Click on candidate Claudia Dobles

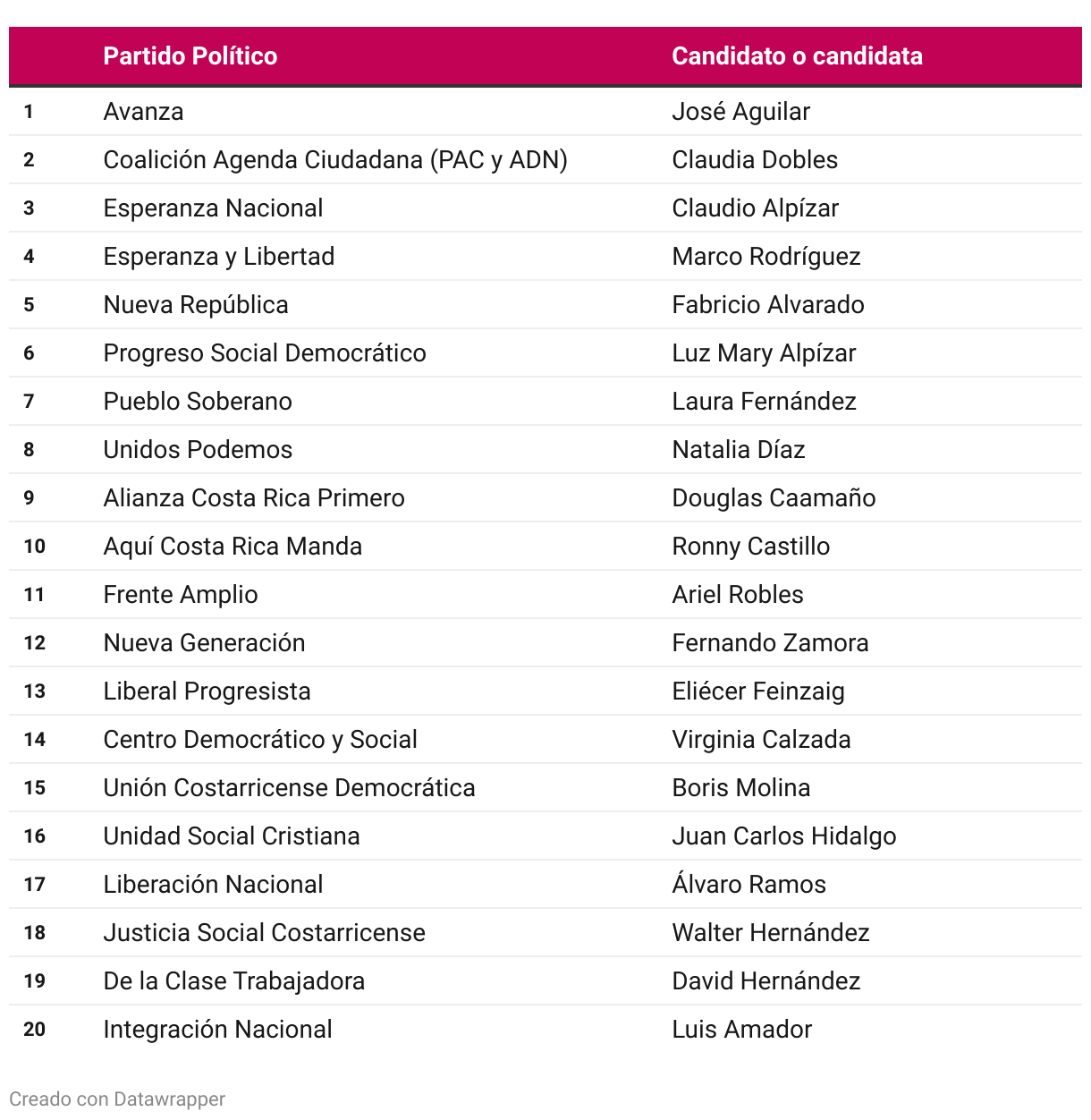click(755, 160)
